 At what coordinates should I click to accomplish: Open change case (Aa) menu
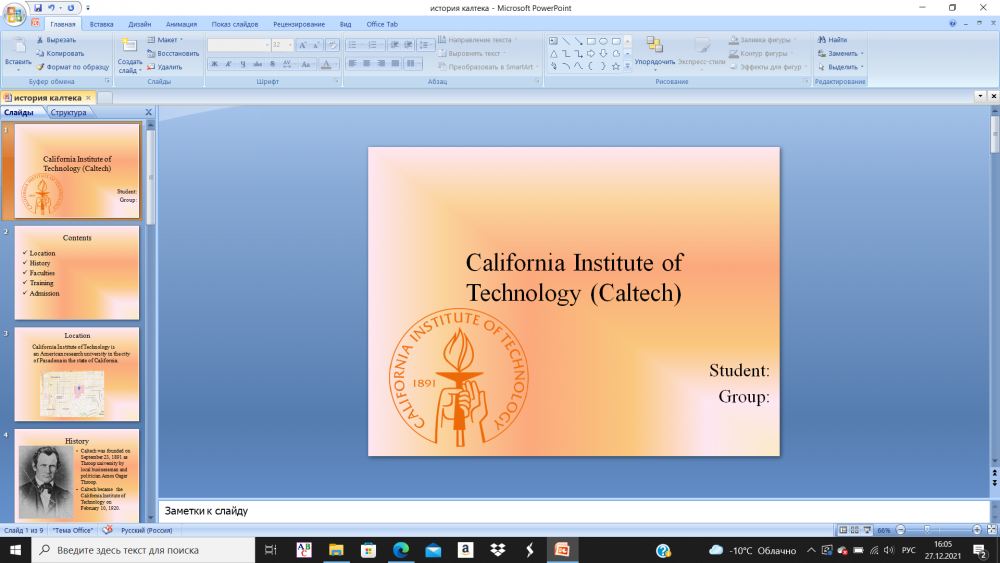click(307, 64)
